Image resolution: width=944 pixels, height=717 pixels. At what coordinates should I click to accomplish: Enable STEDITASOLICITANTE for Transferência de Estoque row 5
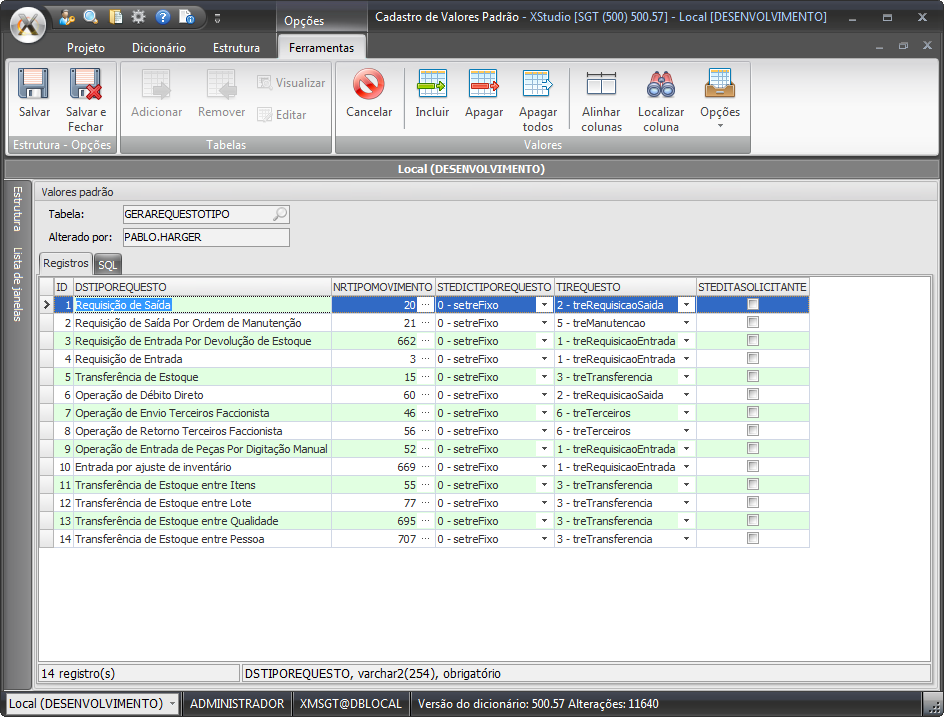point(753,376)
